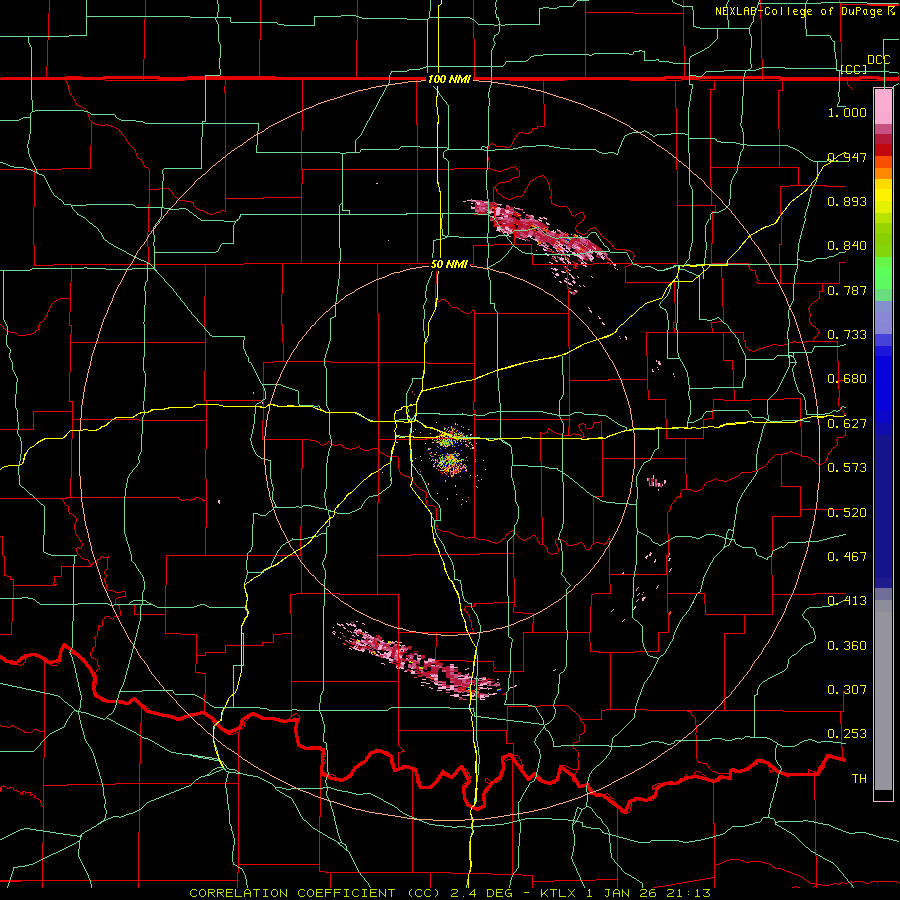Image resolution: width=900 pixels, height=900 pixels.
Task: Pick the orange segment of the color bar
Action: 883,173
